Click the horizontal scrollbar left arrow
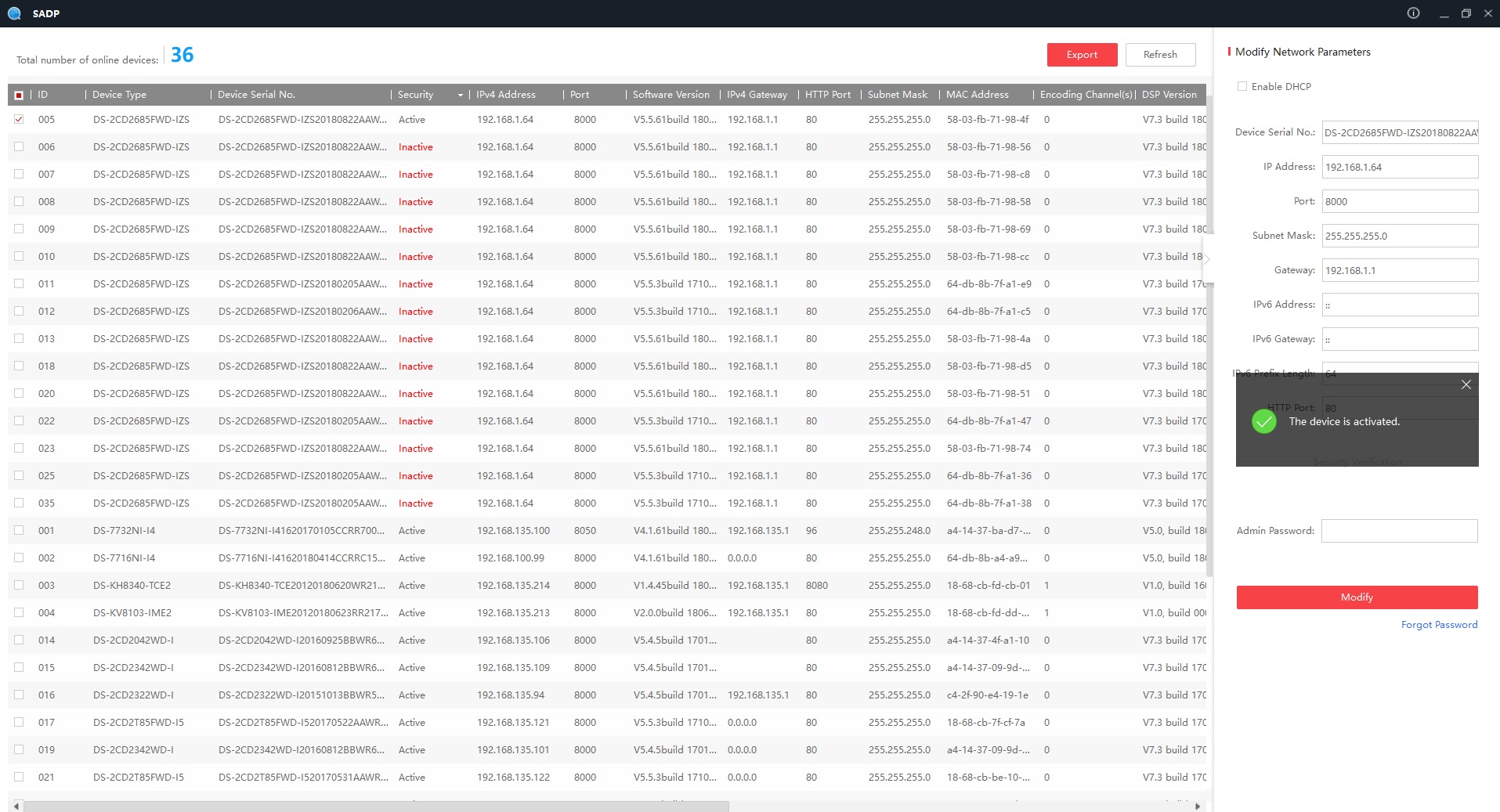The image size is (1500, 812). pos(16,807)
